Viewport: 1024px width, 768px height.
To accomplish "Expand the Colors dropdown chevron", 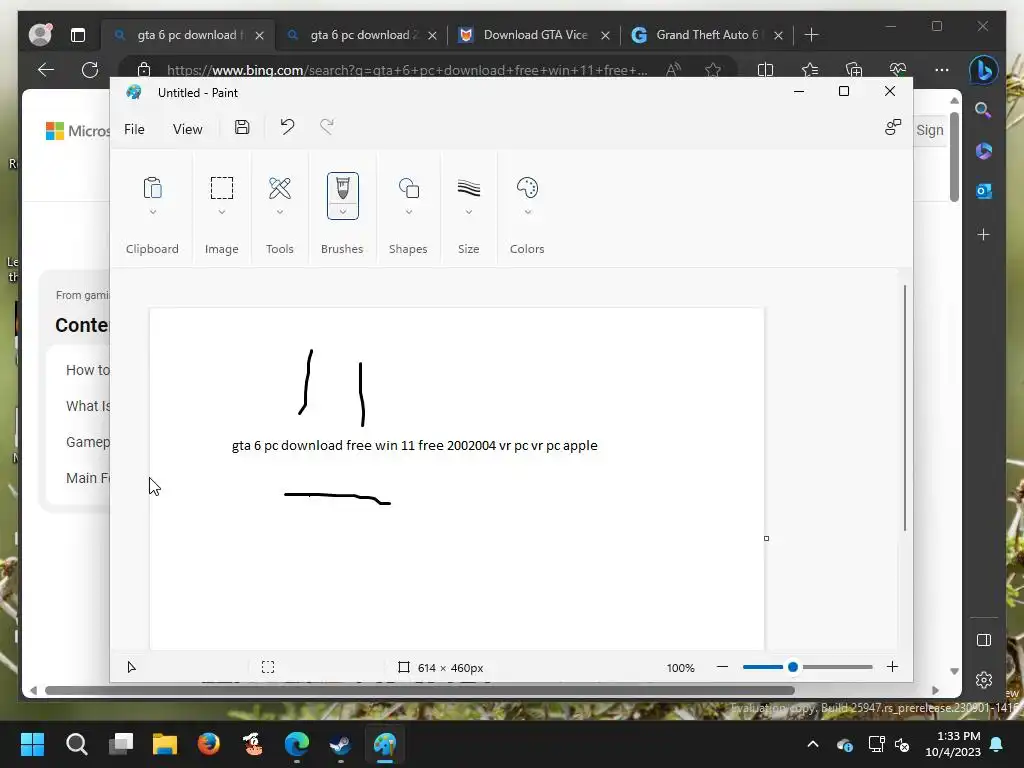I will (x=528, y=212).
